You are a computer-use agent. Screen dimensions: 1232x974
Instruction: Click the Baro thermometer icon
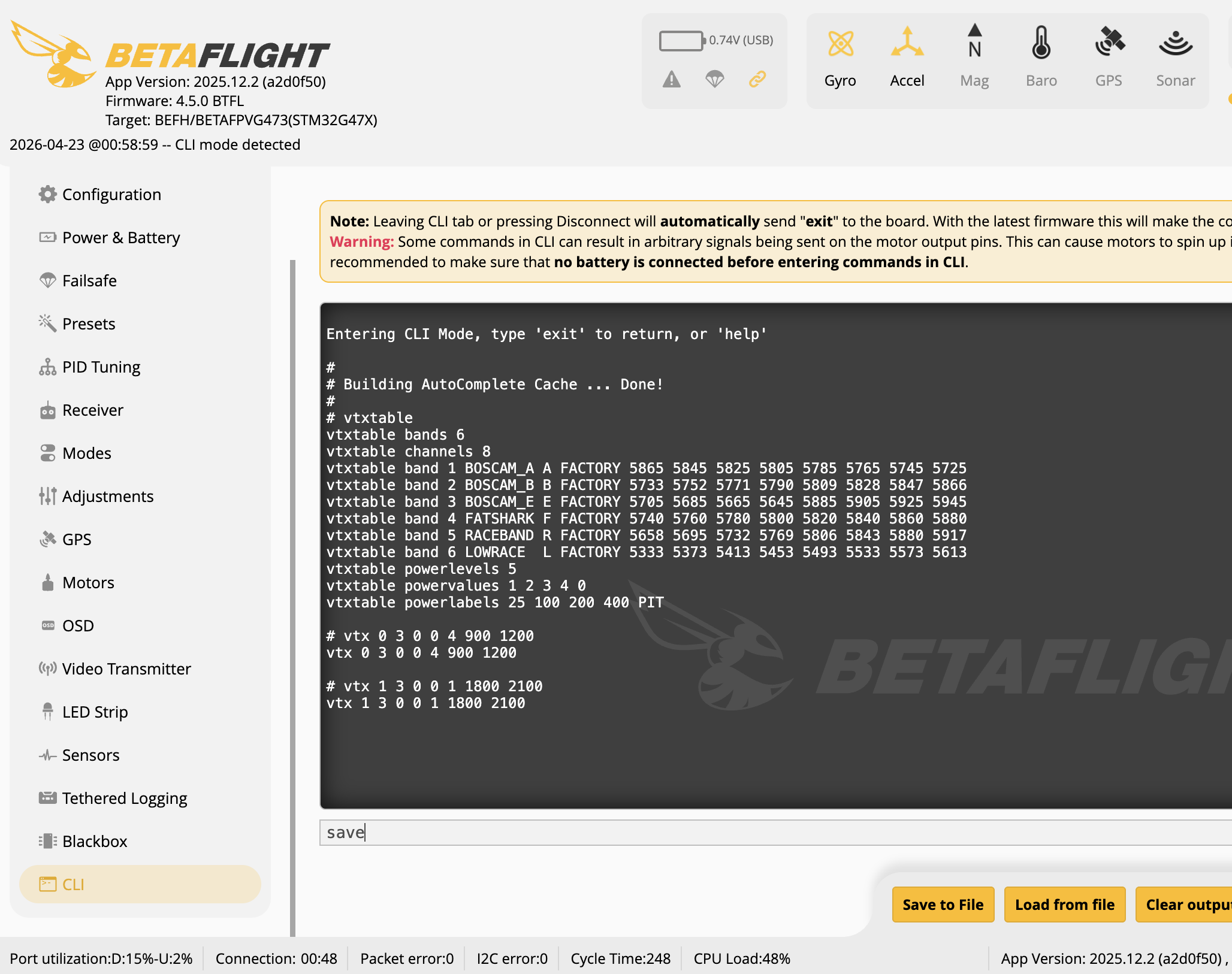[x=1041, y=44]
